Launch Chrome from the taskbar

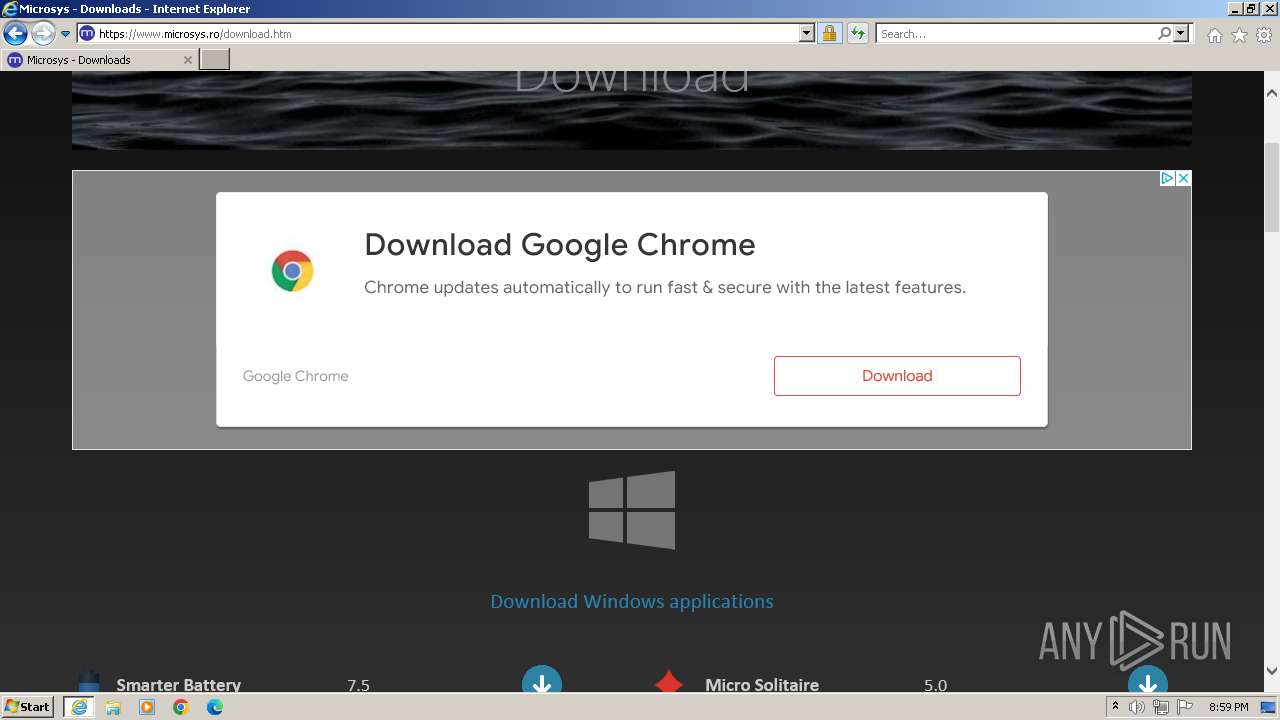(x=181, y=707)
